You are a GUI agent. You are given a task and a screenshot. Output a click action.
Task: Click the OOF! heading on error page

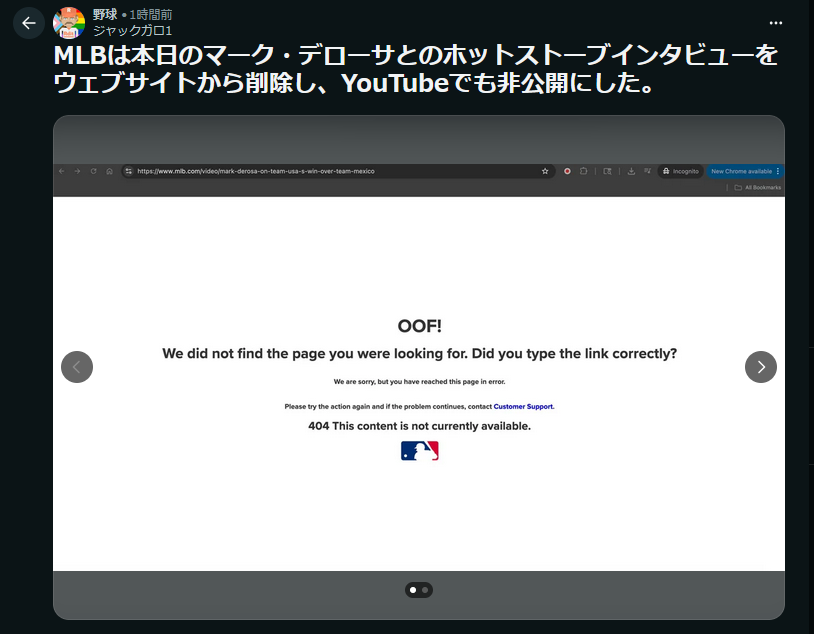tap(419, 326)
